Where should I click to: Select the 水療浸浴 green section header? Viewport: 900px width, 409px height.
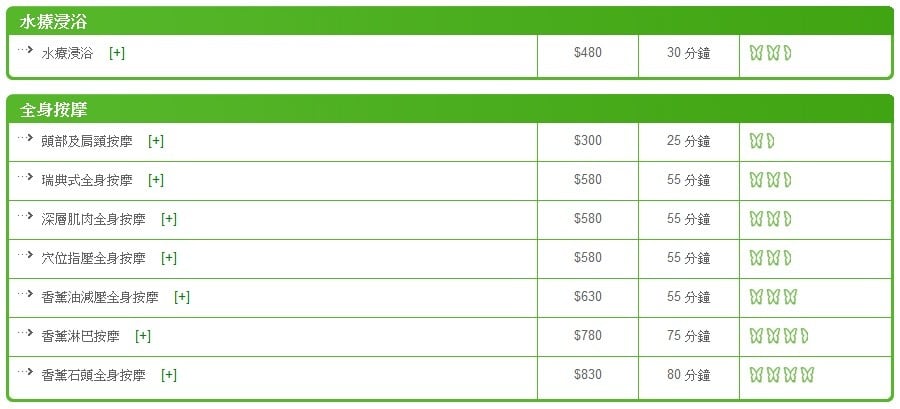coord(450,22)
